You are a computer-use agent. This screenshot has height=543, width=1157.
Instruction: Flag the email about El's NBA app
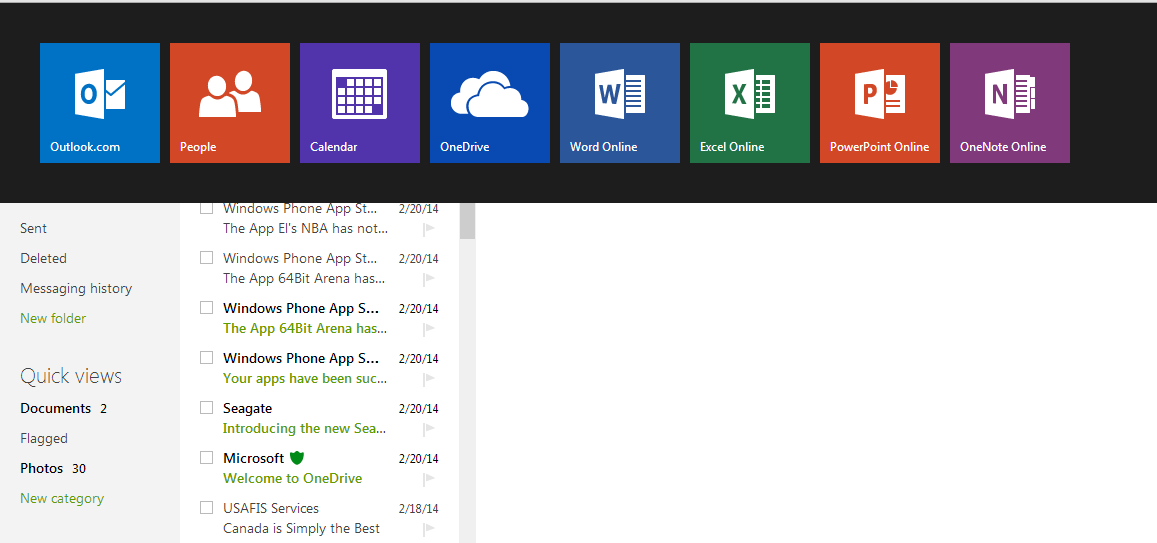429,229
